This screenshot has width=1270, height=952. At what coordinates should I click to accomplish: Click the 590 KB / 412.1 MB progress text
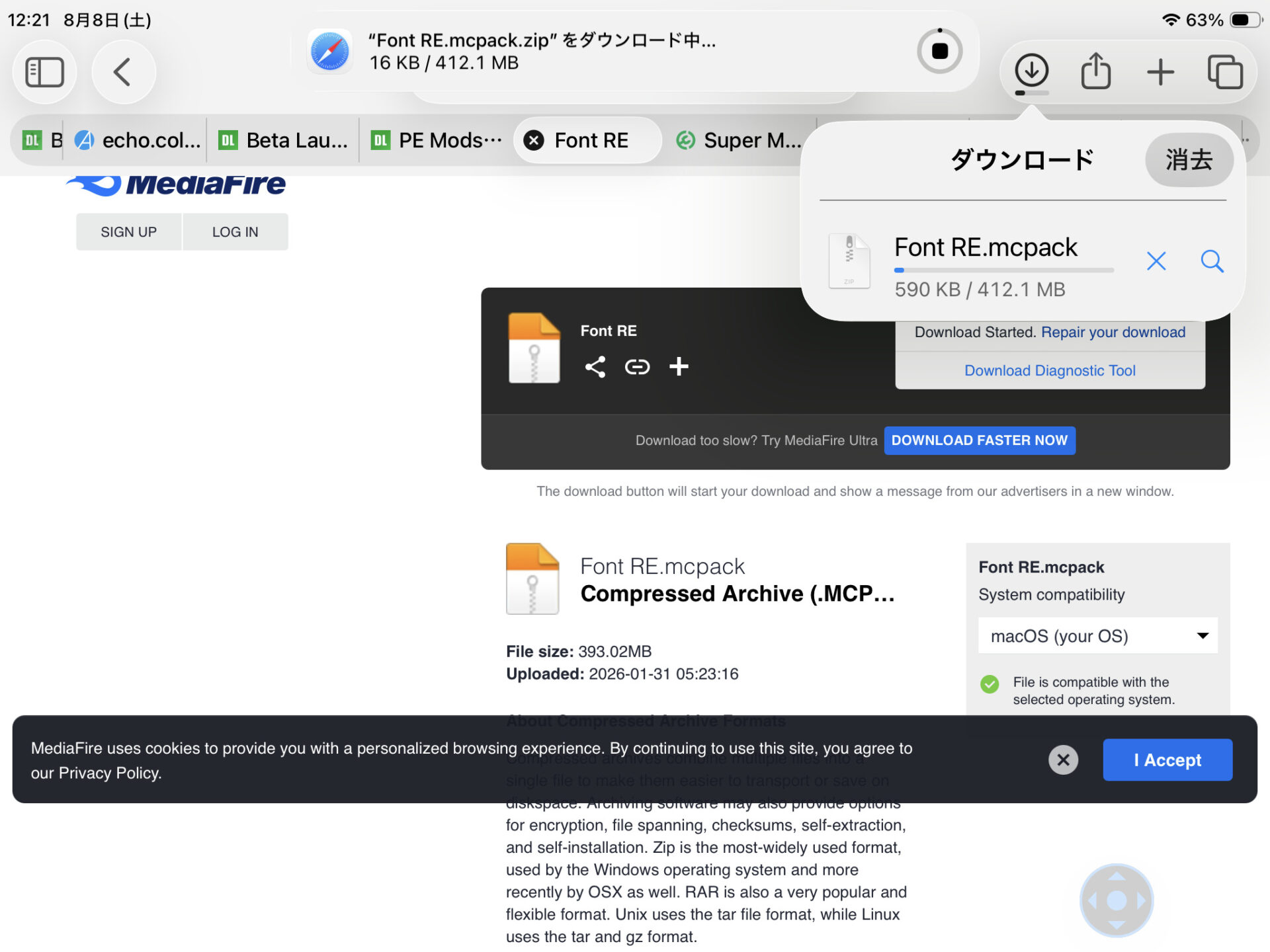980,290
